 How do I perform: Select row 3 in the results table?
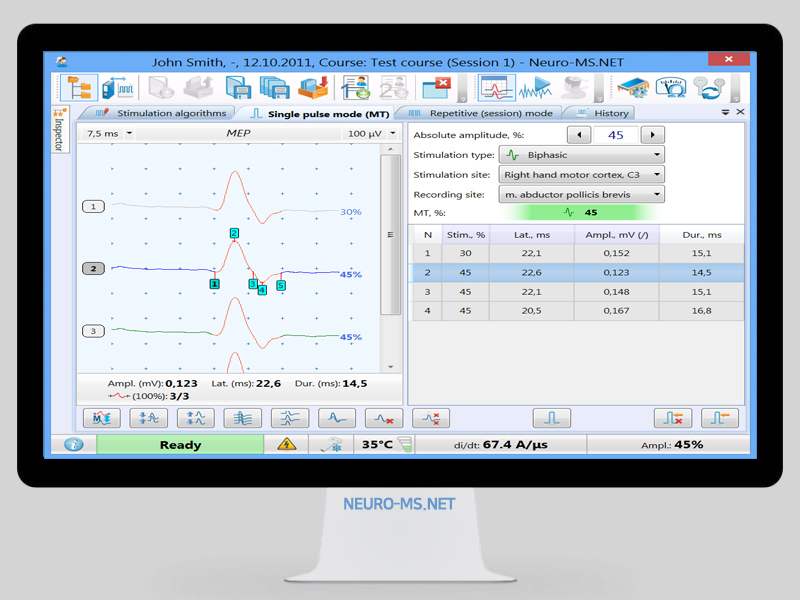pos(578,292)
